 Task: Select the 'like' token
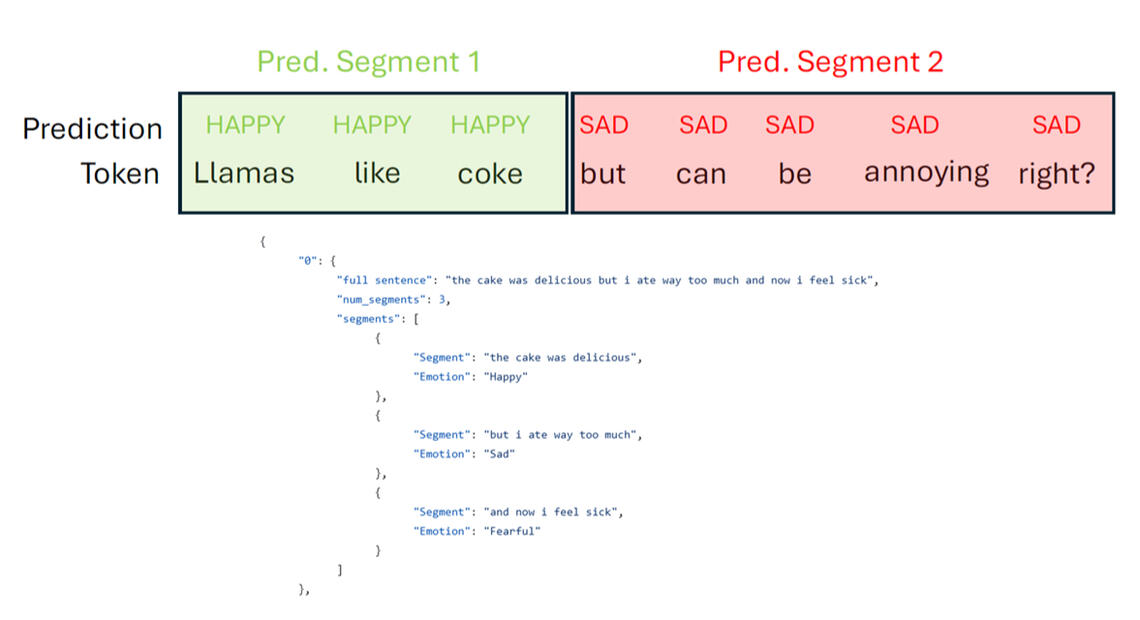(x=377, y=173)
